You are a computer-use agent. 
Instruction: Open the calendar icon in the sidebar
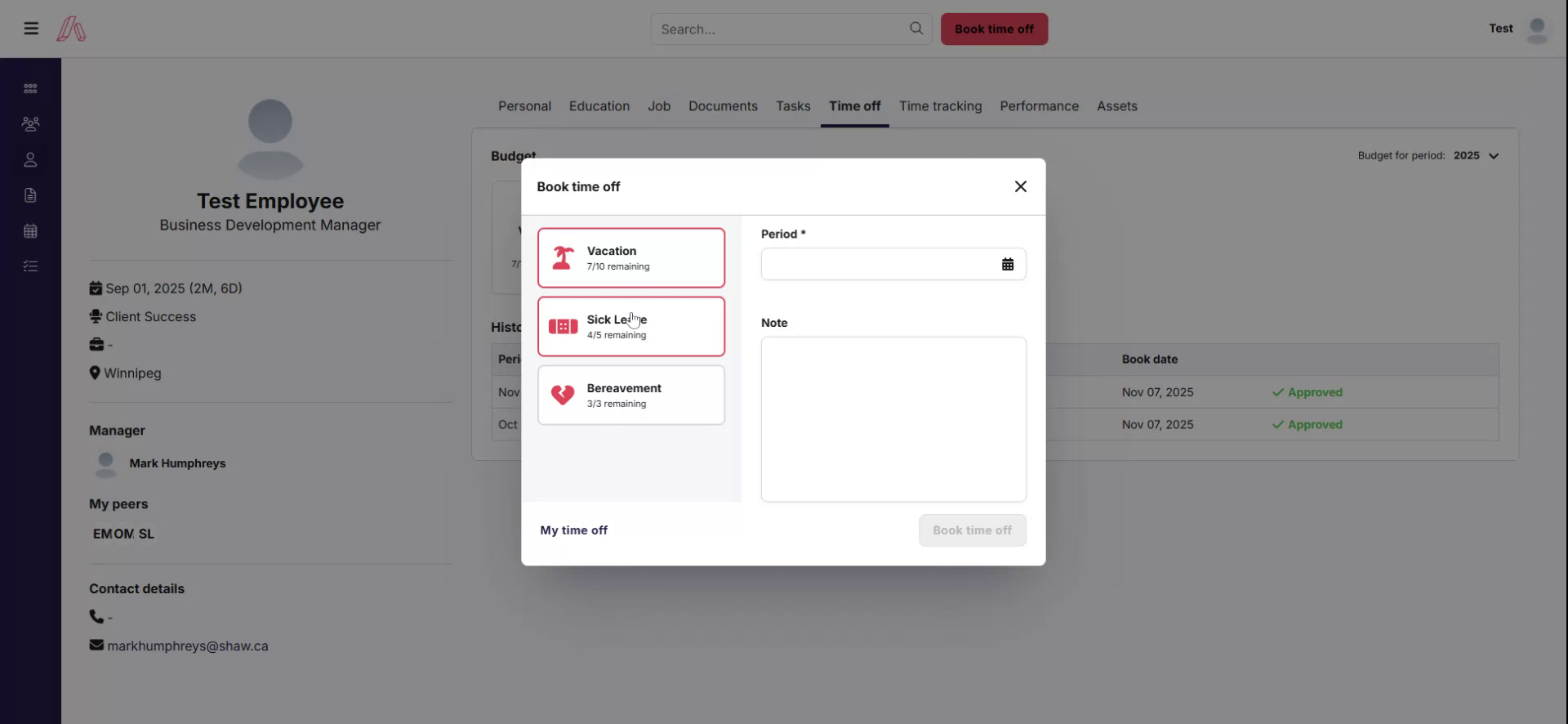coord(30,231)
